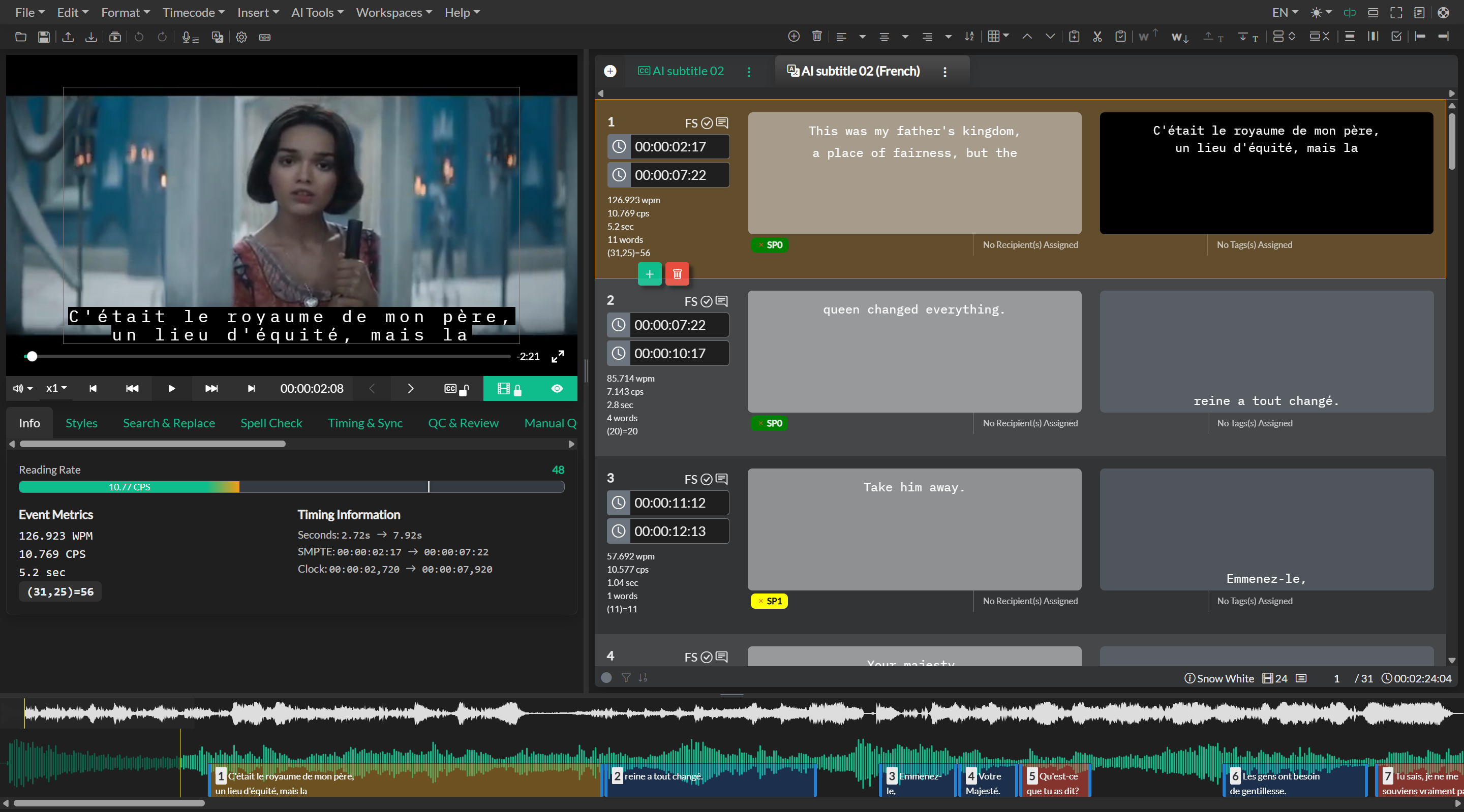Click the notes page icon in top bar

(x=1419, y=13)
